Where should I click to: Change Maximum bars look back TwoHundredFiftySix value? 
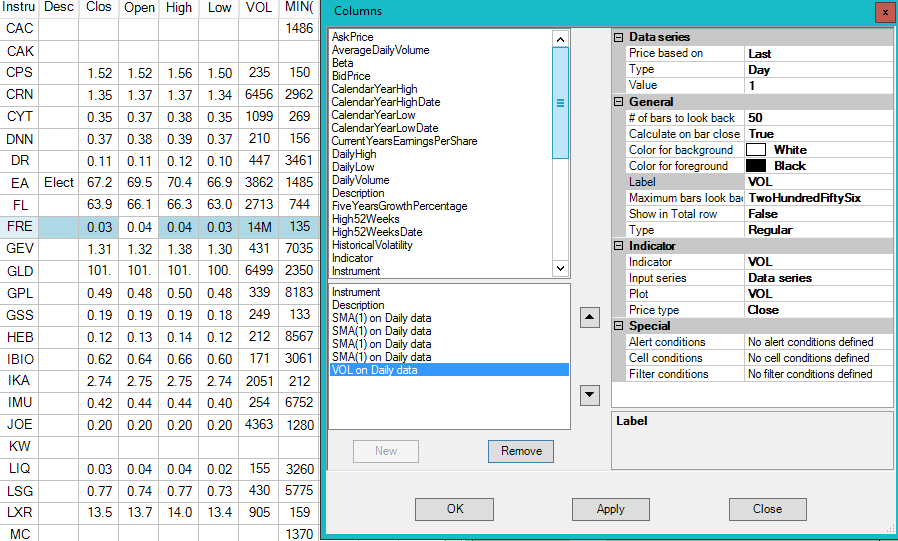[818, 198]
